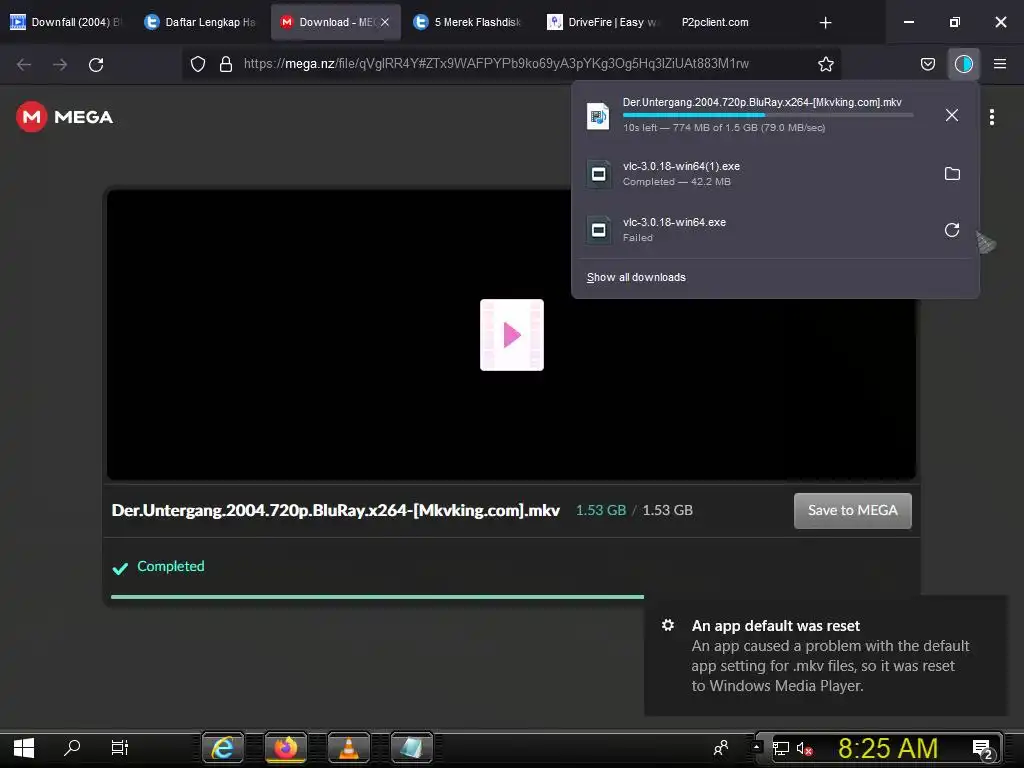Open folder for vlc-3.0.18-win64(1).exe
Image resolution: width=1024 pixels, height=768 pixels.
click(952, 174)
